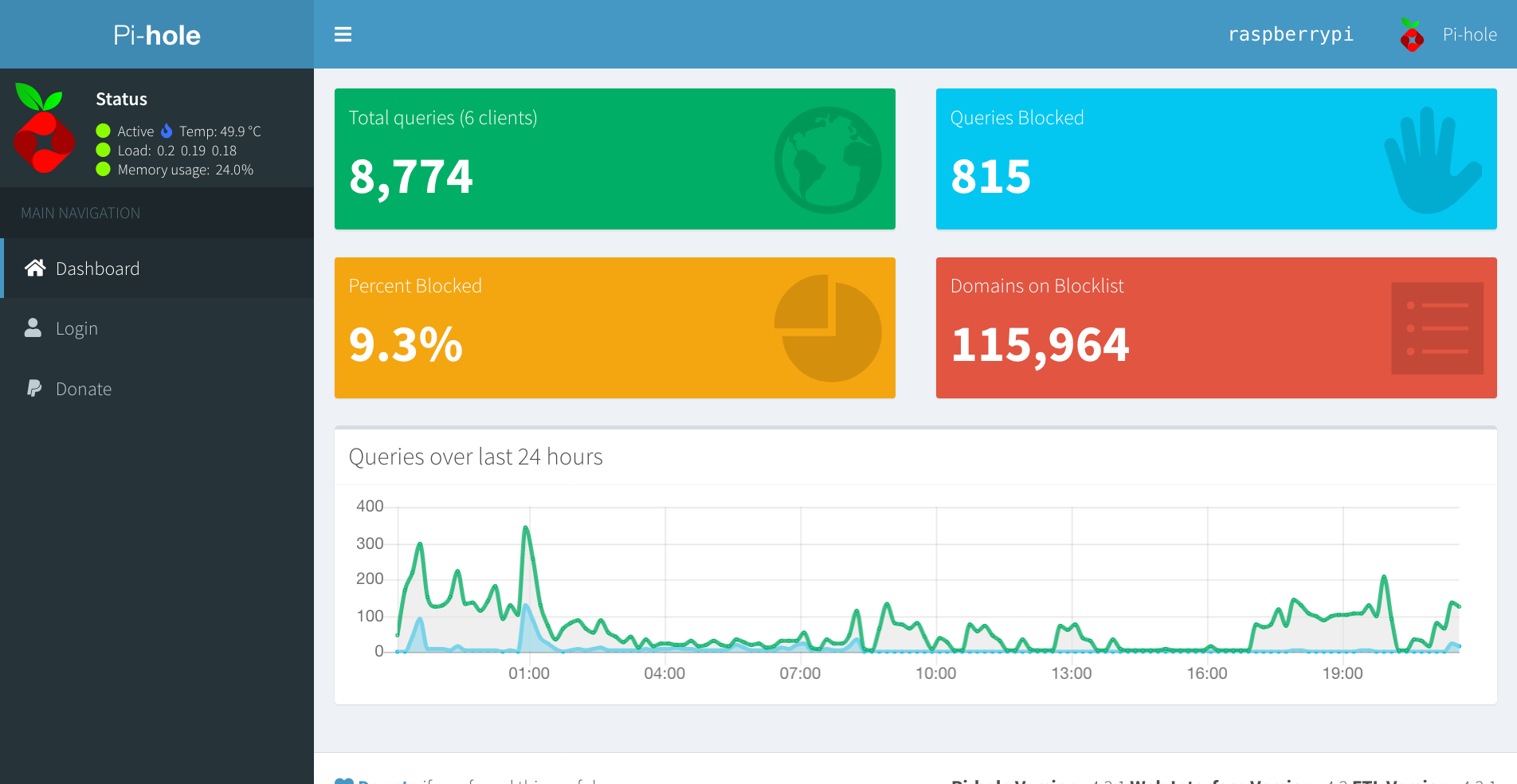This screenshot has width=1517, height=784.
Task: Click the green Active status indicator
Action: click(103, 131)
